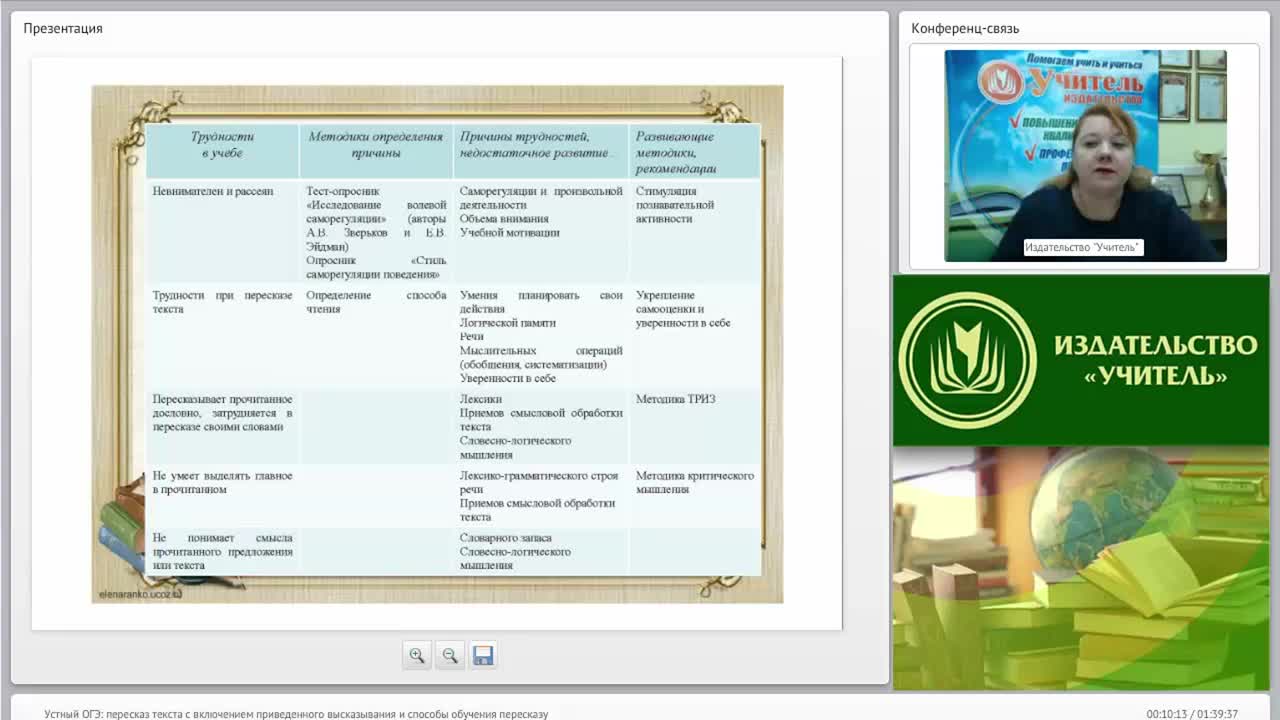The height and width of the screenshot is (720, 1280).
Task: Click the "Конференц-связь" panel title
Action: 965,28
